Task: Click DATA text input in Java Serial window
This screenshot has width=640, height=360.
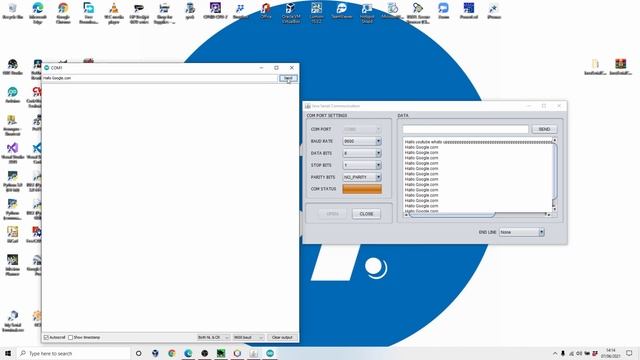Action: tap(465, 129)
